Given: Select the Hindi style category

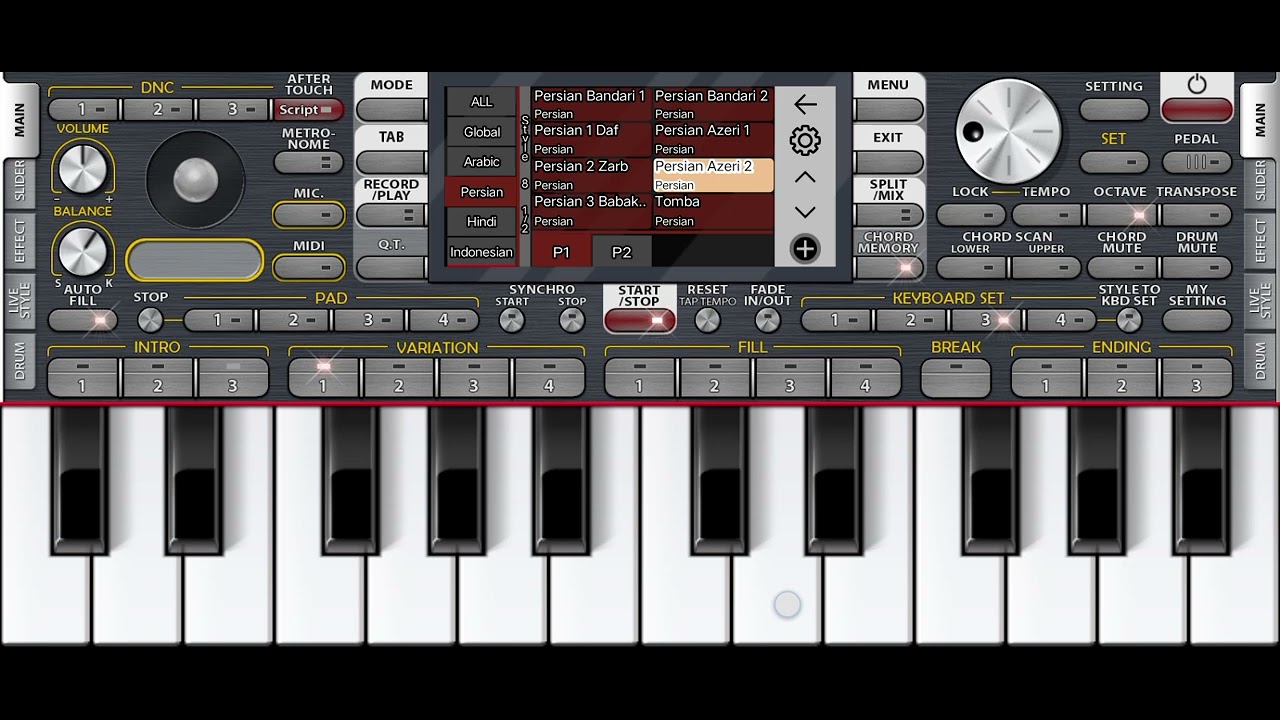Looking at the screenshot, I should pyautogui.click(x=482, y=222).
